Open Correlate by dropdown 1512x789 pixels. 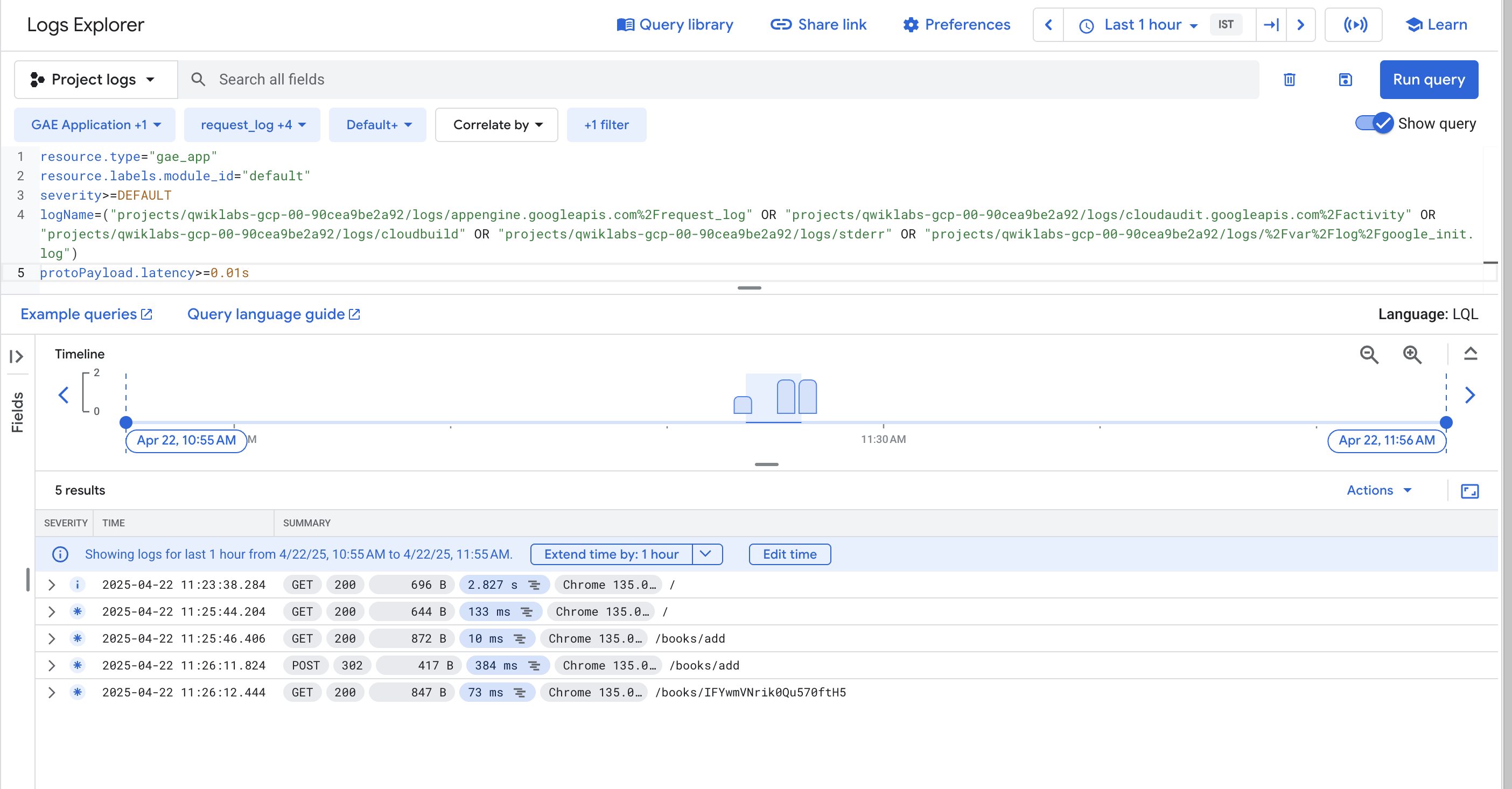[x=496, y=124]
